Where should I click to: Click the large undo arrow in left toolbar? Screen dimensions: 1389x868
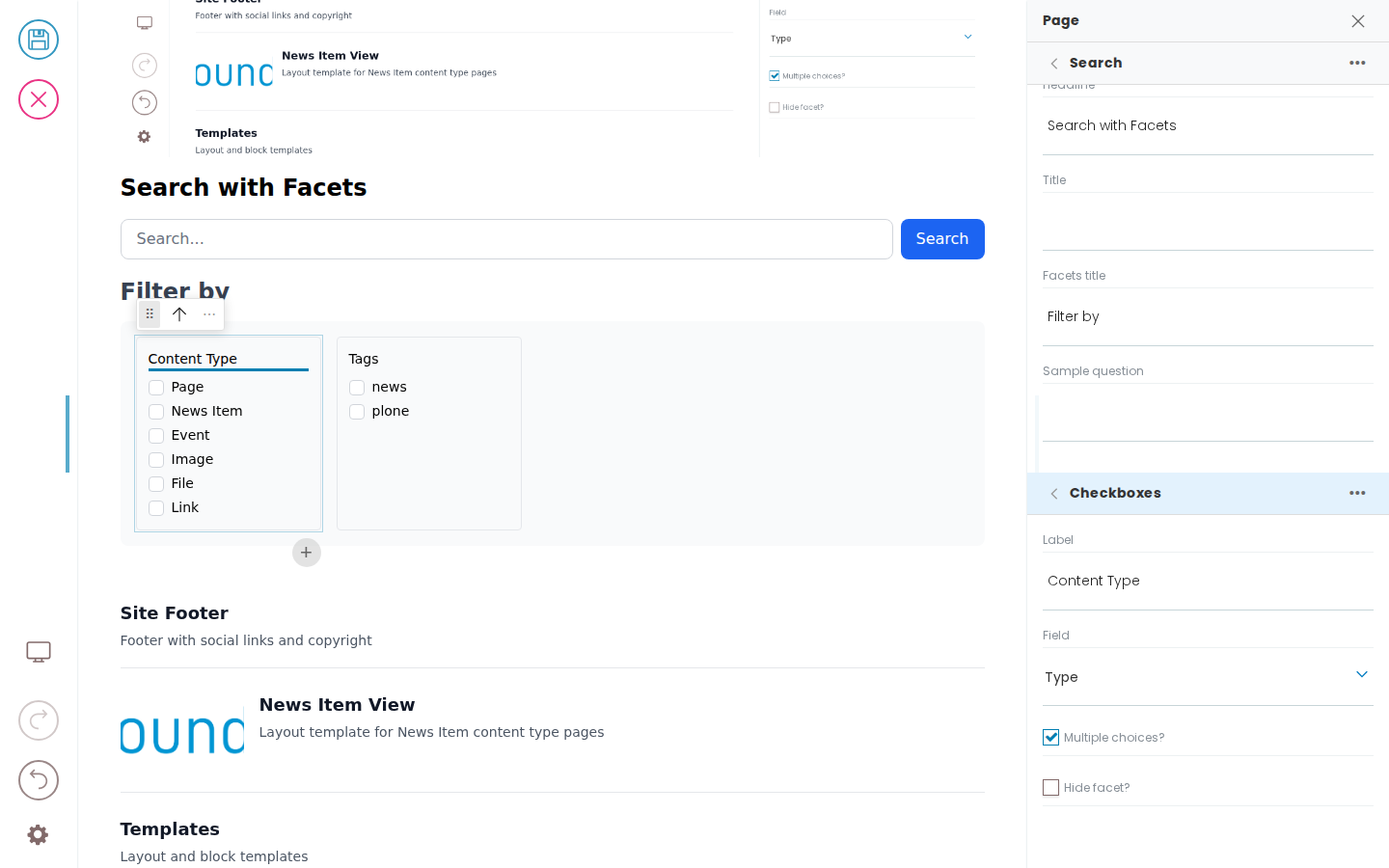[x=39, y=780]
